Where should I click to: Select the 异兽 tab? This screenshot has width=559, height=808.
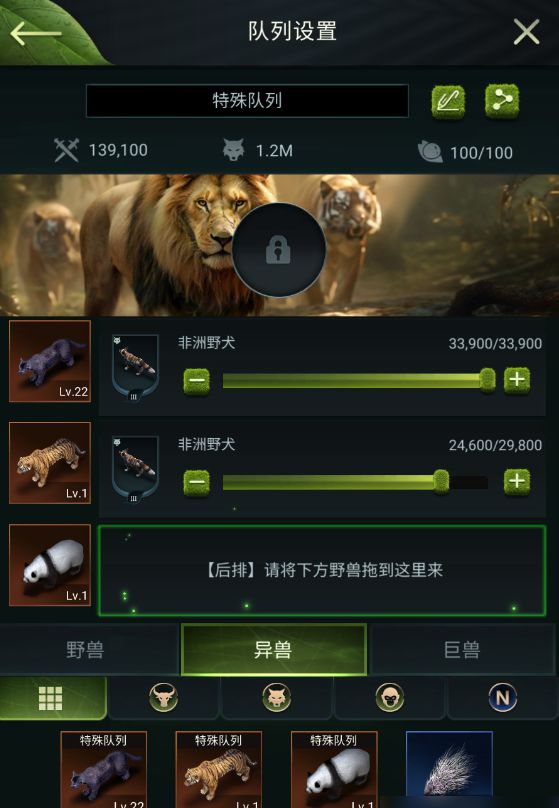click(x=274, y=650)
